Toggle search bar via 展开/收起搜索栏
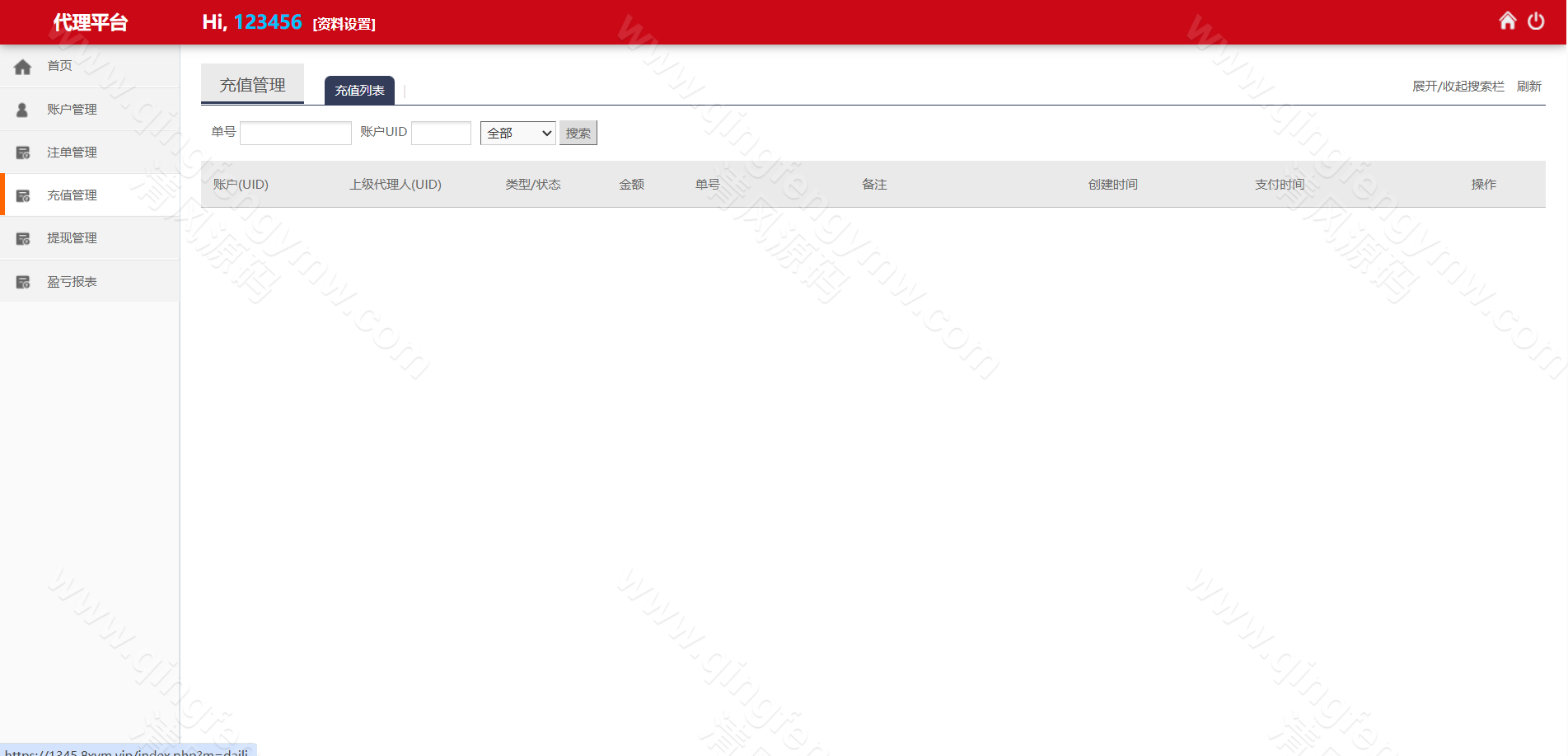Image resolution: width=1568 pixels, height=756 pixels. 1458,87
